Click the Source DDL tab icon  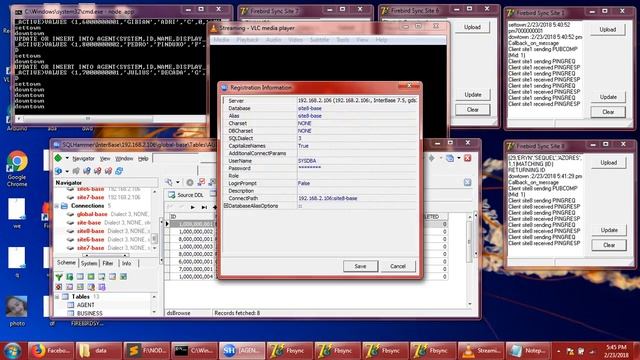point(172,195)
